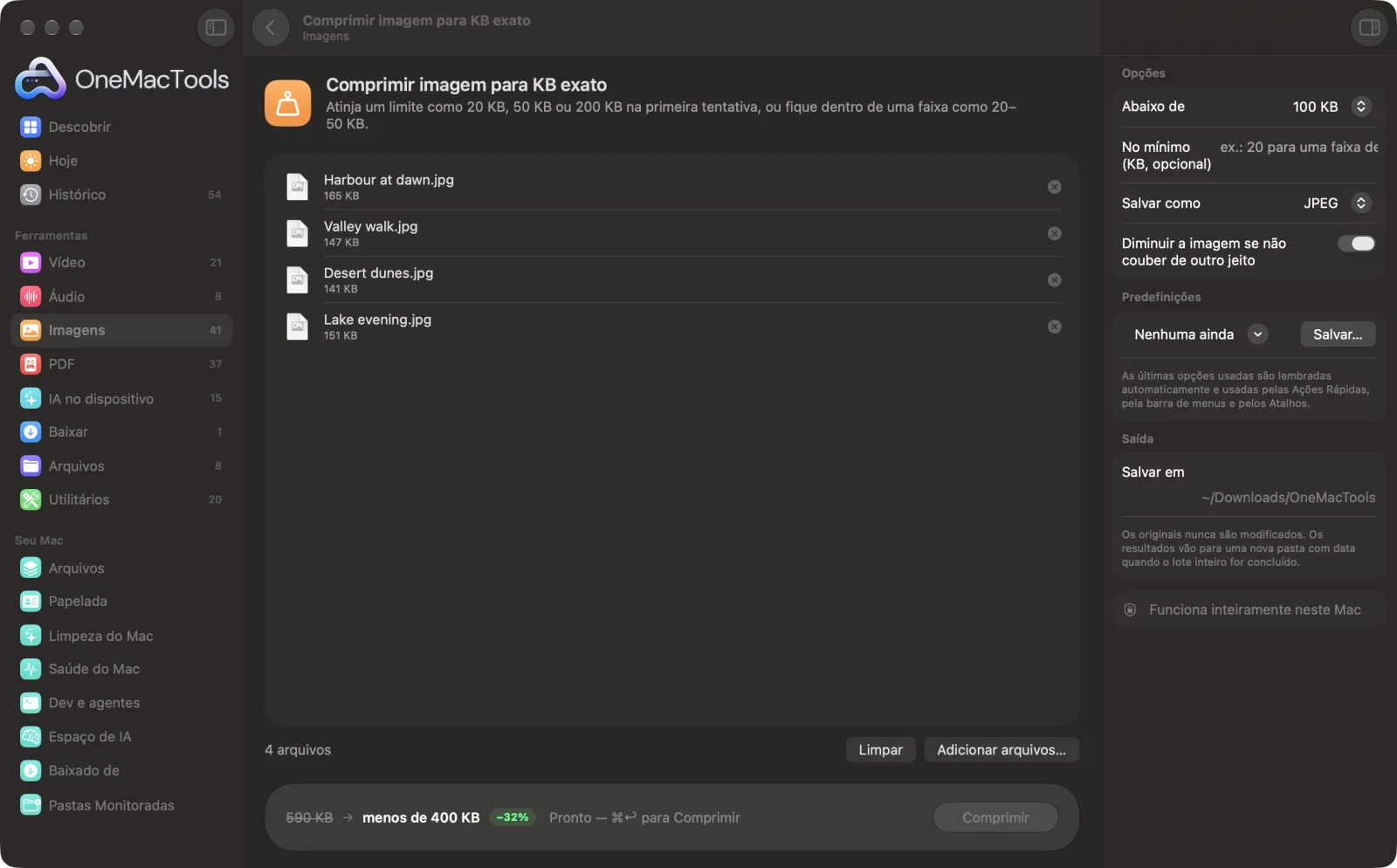Click the Salvar... preset button

tap(1338, 334)
